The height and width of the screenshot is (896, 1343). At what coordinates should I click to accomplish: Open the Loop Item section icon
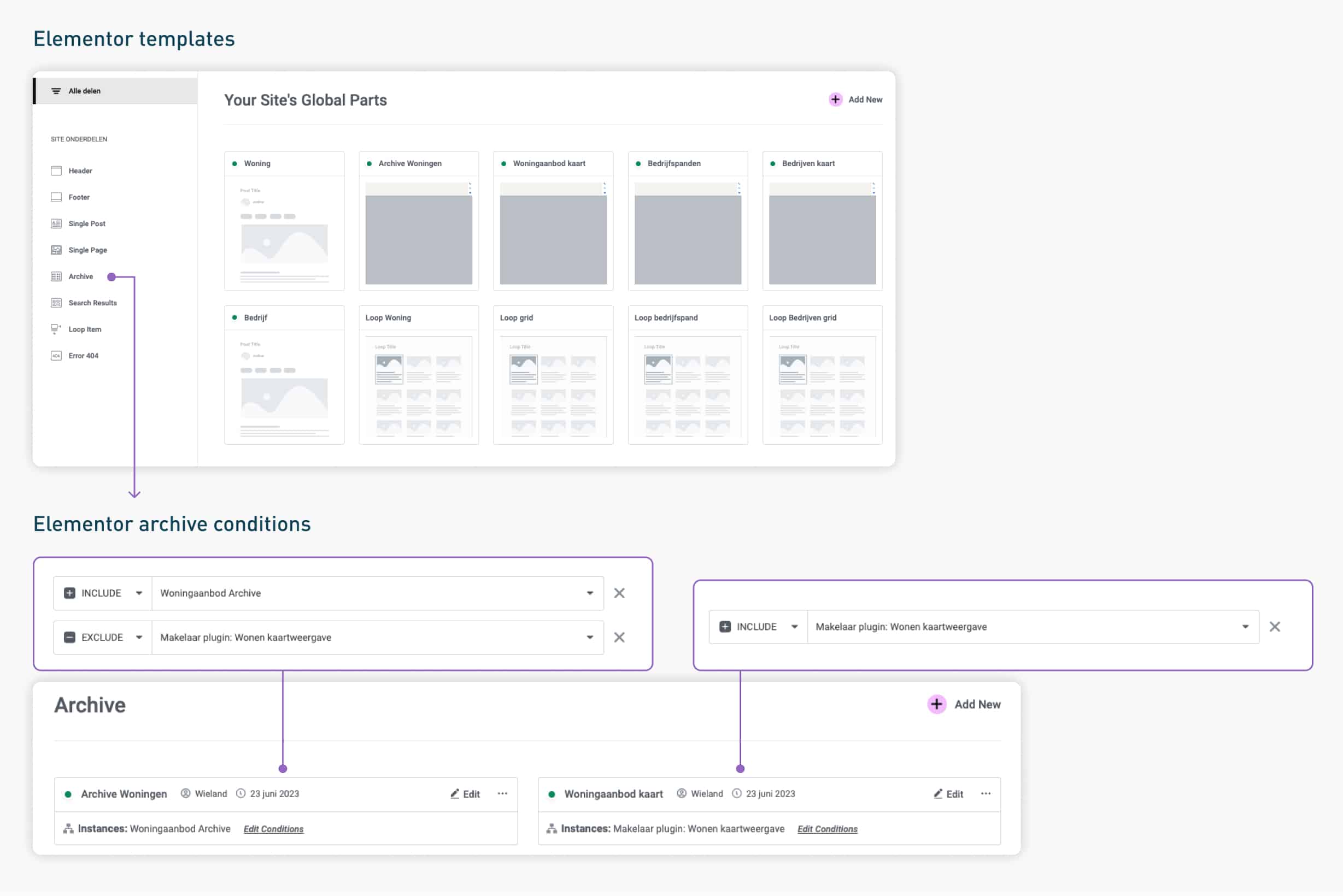pos(56,329)
